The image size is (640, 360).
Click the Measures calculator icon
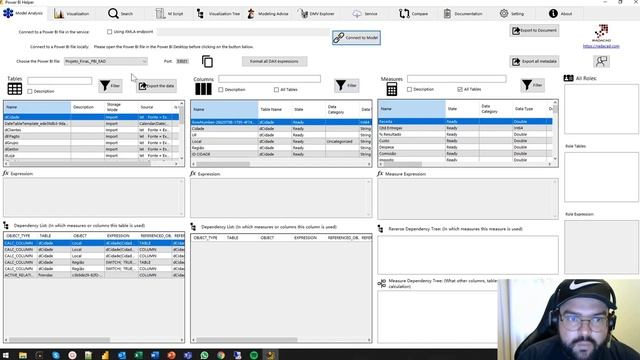pyautogui.click(x=392, y=89)
